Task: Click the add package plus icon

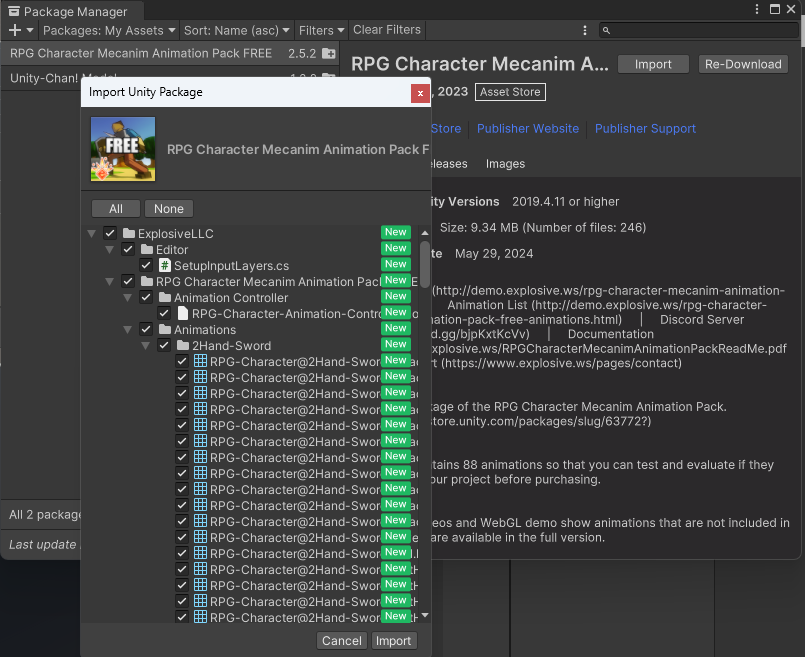Action: tap(15, 30)
